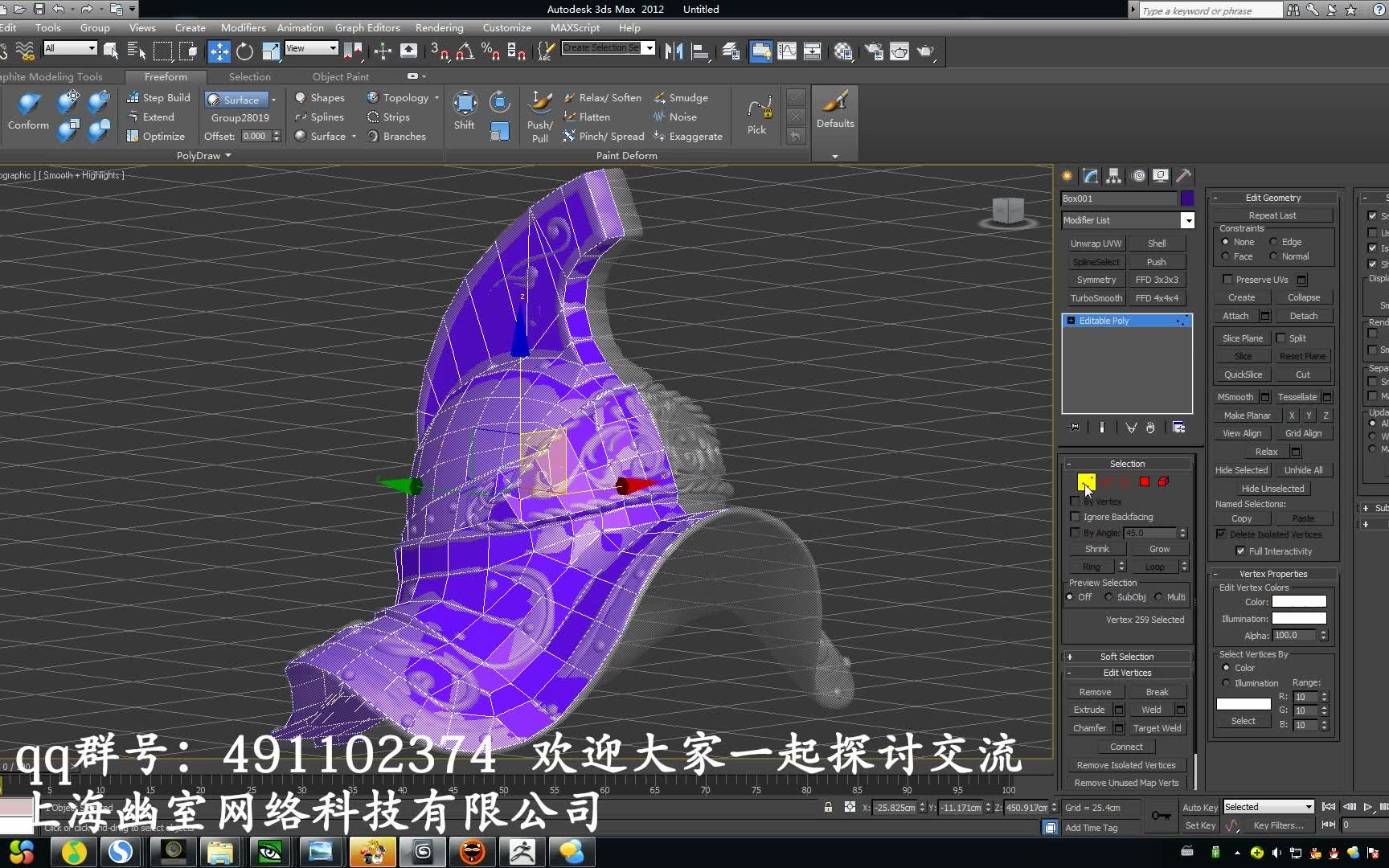Image resolution: width=1389 pixels, height=868 pixels.
Task: Click the TurboSmooth modifier button
Action: point(1096,298)
